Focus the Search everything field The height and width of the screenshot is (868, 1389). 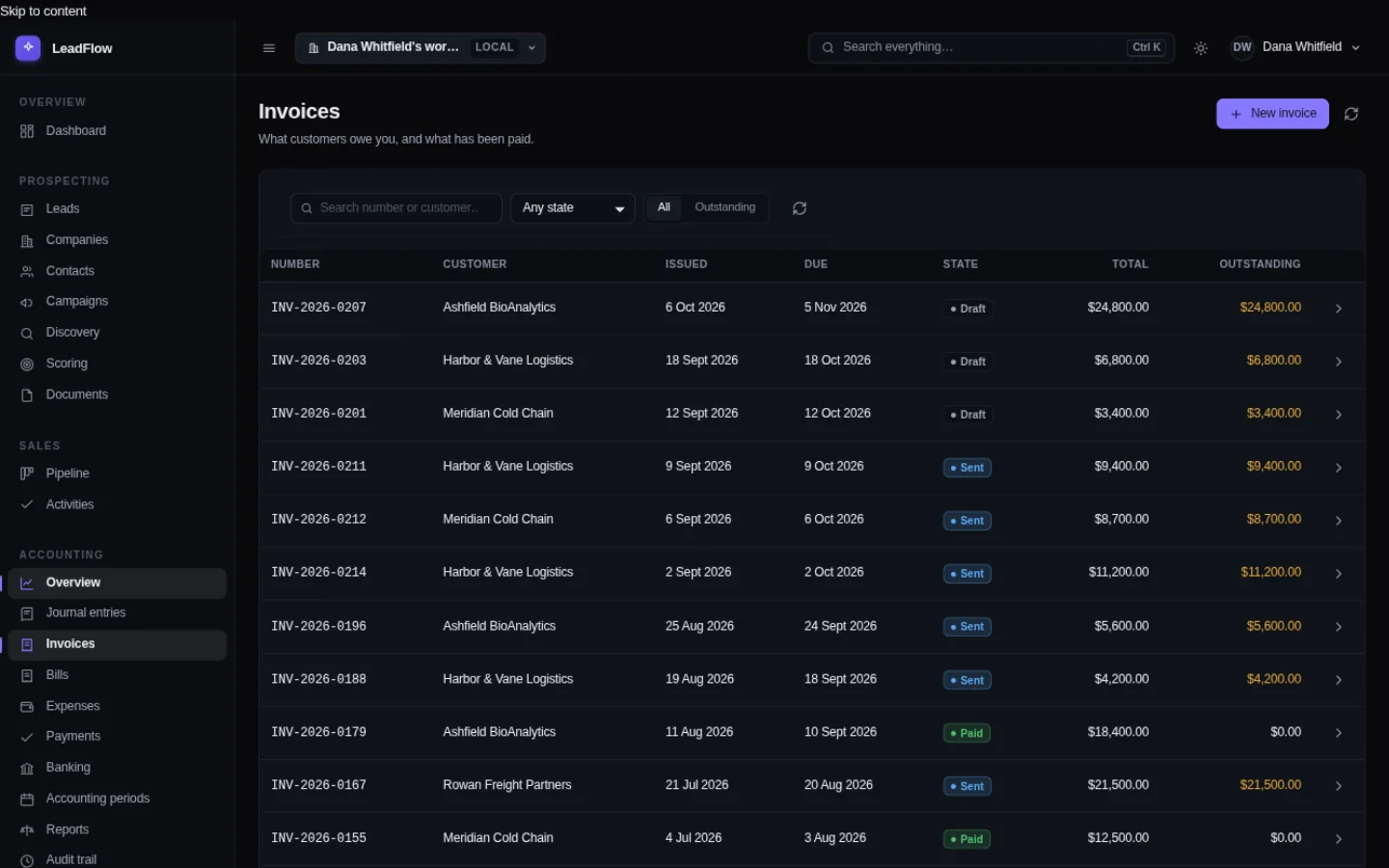point(992,47)
